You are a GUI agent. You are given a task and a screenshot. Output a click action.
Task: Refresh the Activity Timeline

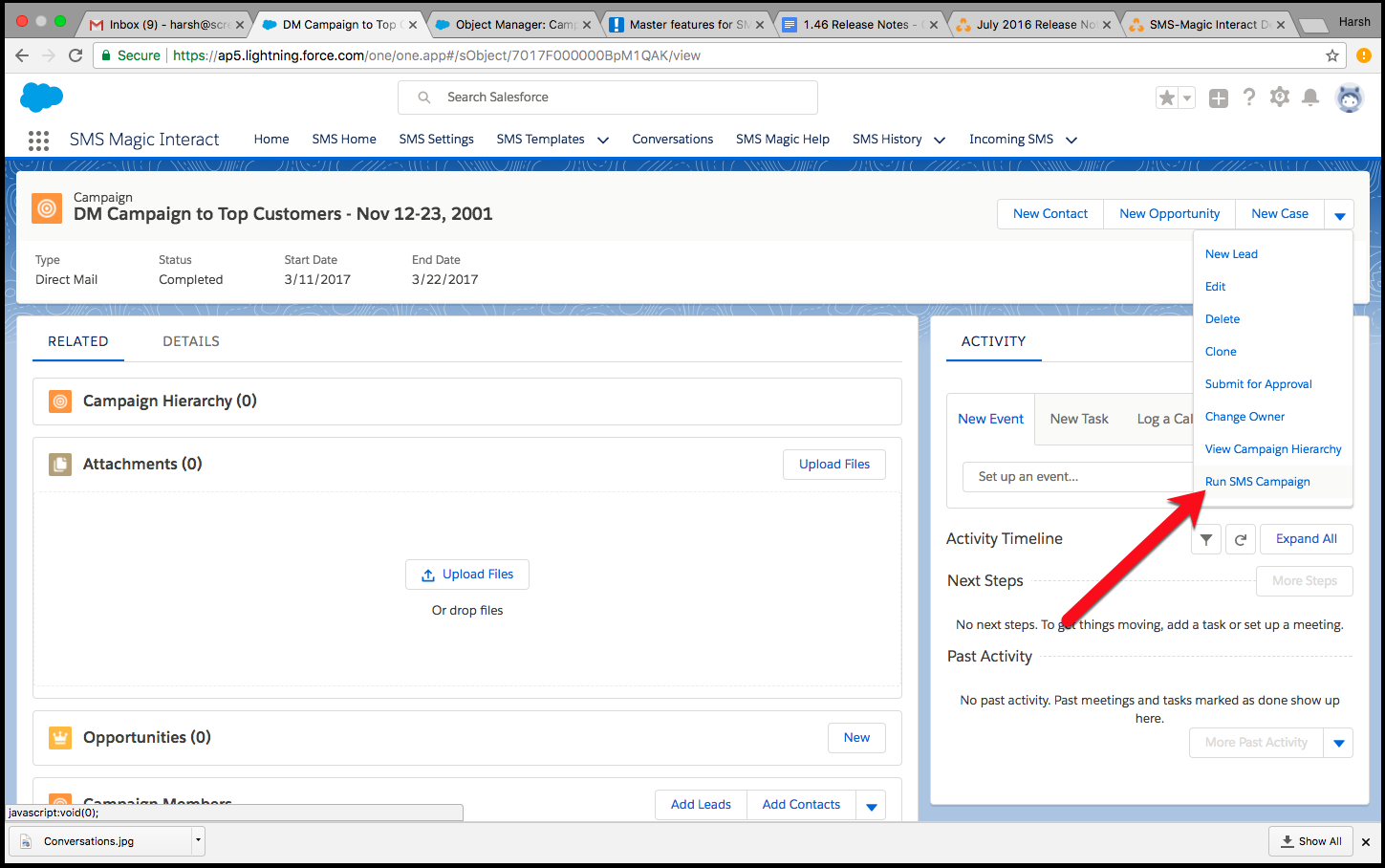point(1240,539)
